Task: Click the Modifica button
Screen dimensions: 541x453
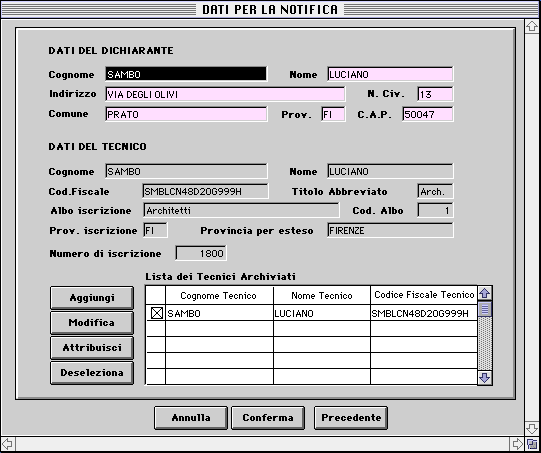Action: click(x=92, y=323)
